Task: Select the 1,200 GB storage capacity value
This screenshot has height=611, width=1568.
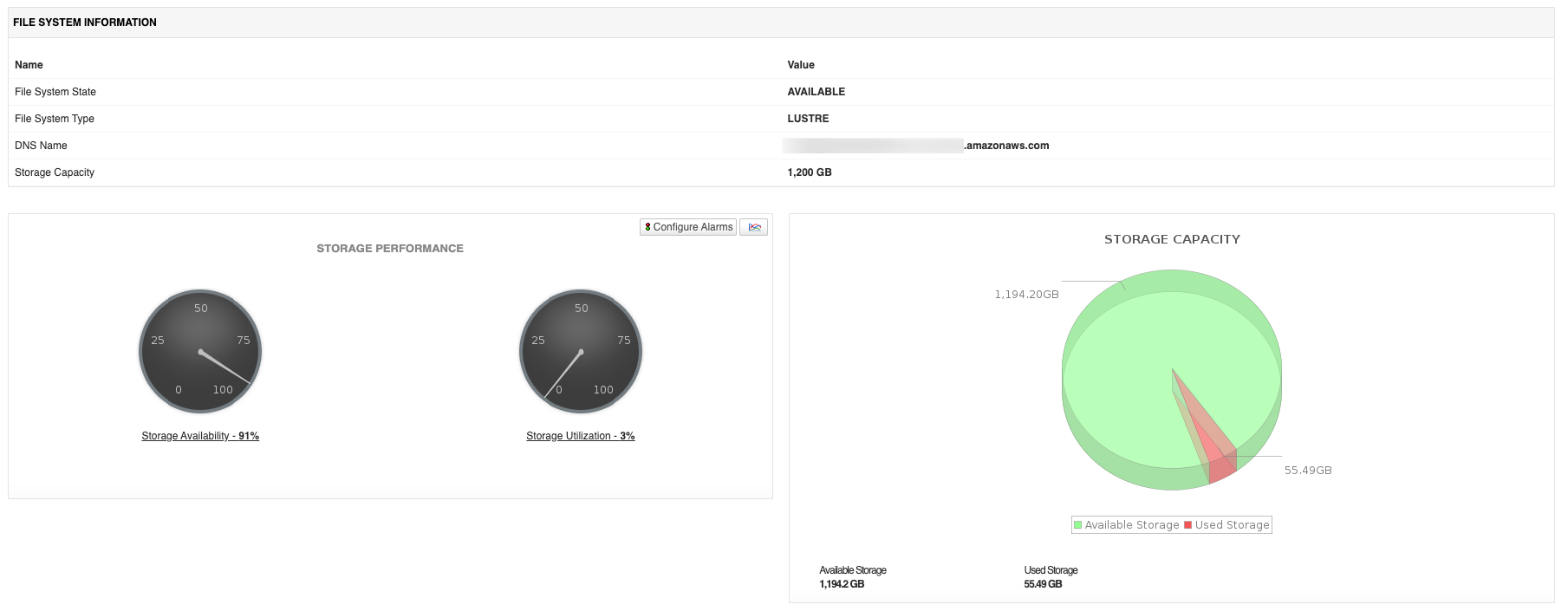Action: [x=810, y=172]
